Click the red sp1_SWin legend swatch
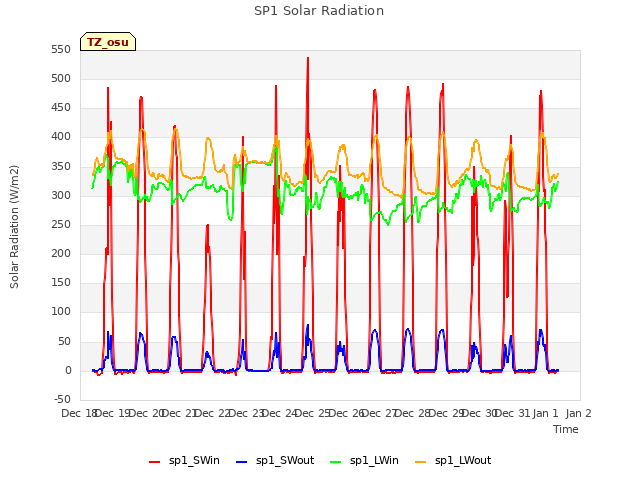The height and width of the screenshot is (480, 640). coord(155,461)
